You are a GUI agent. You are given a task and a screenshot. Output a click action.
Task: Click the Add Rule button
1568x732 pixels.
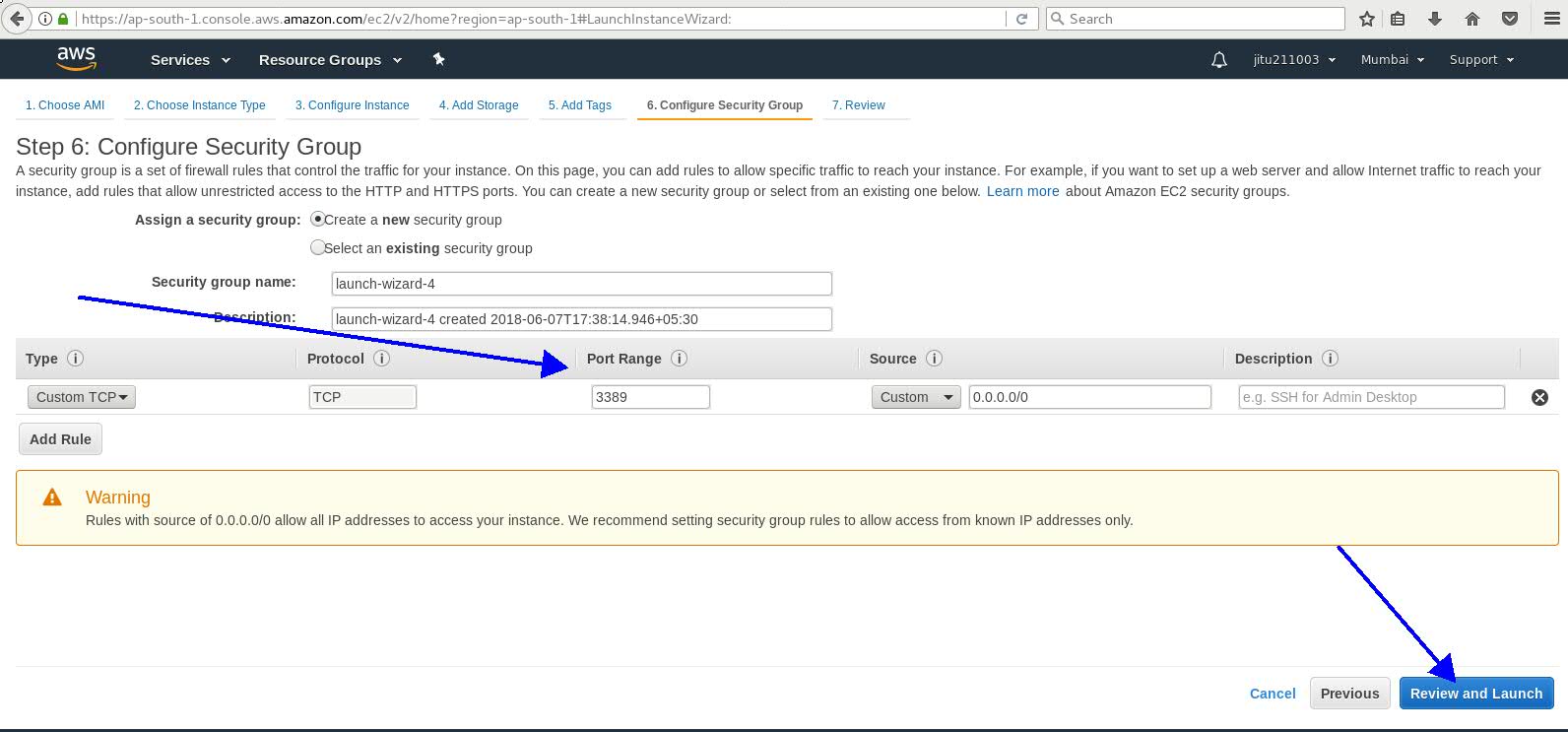(60, 439)
